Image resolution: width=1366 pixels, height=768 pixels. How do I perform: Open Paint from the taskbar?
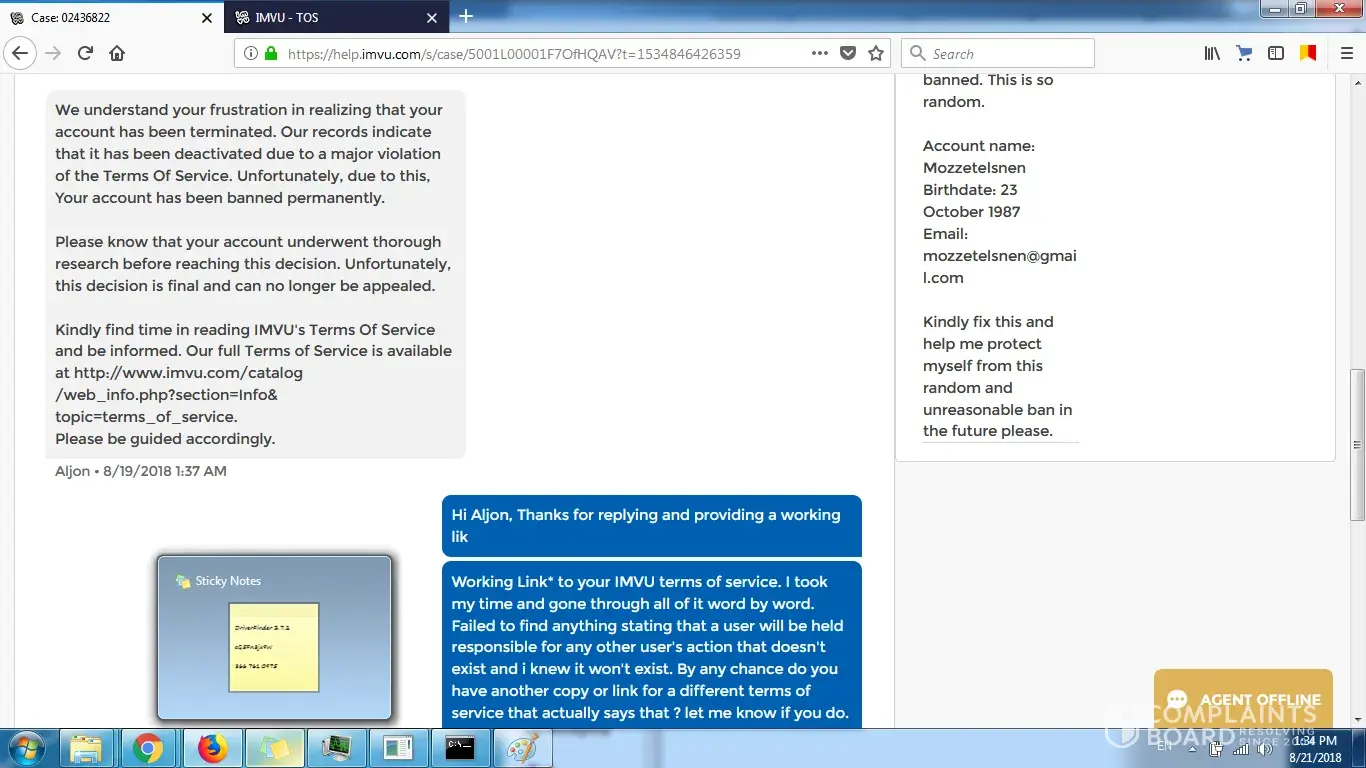point(521,748)
